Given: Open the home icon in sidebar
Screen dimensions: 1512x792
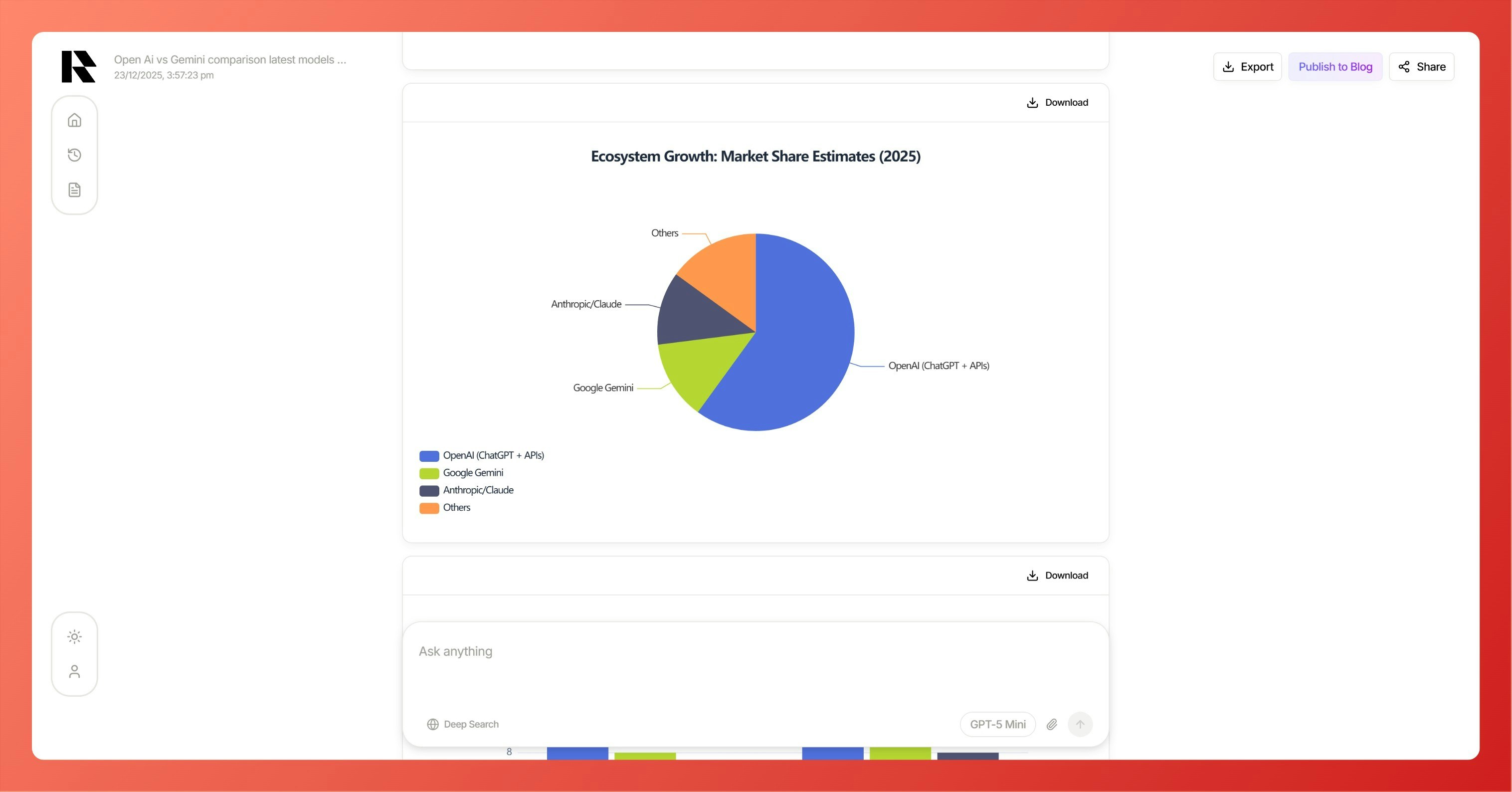Looking at the screenshot, I should pos(74,120).
